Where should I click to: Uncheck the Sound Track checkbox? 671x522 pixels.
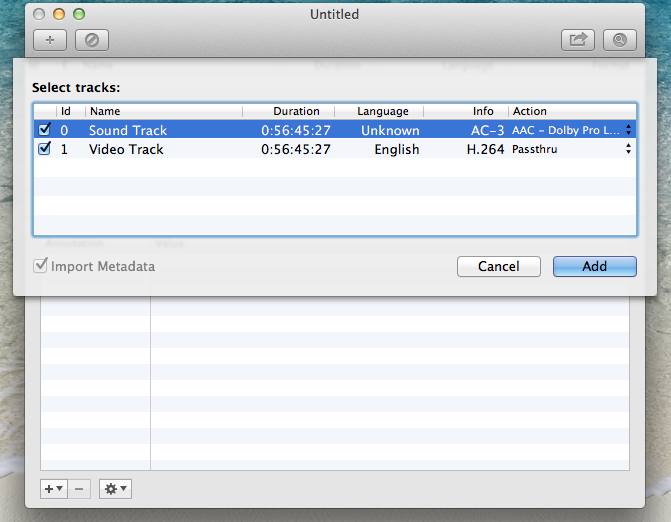(x=45, y=129)
